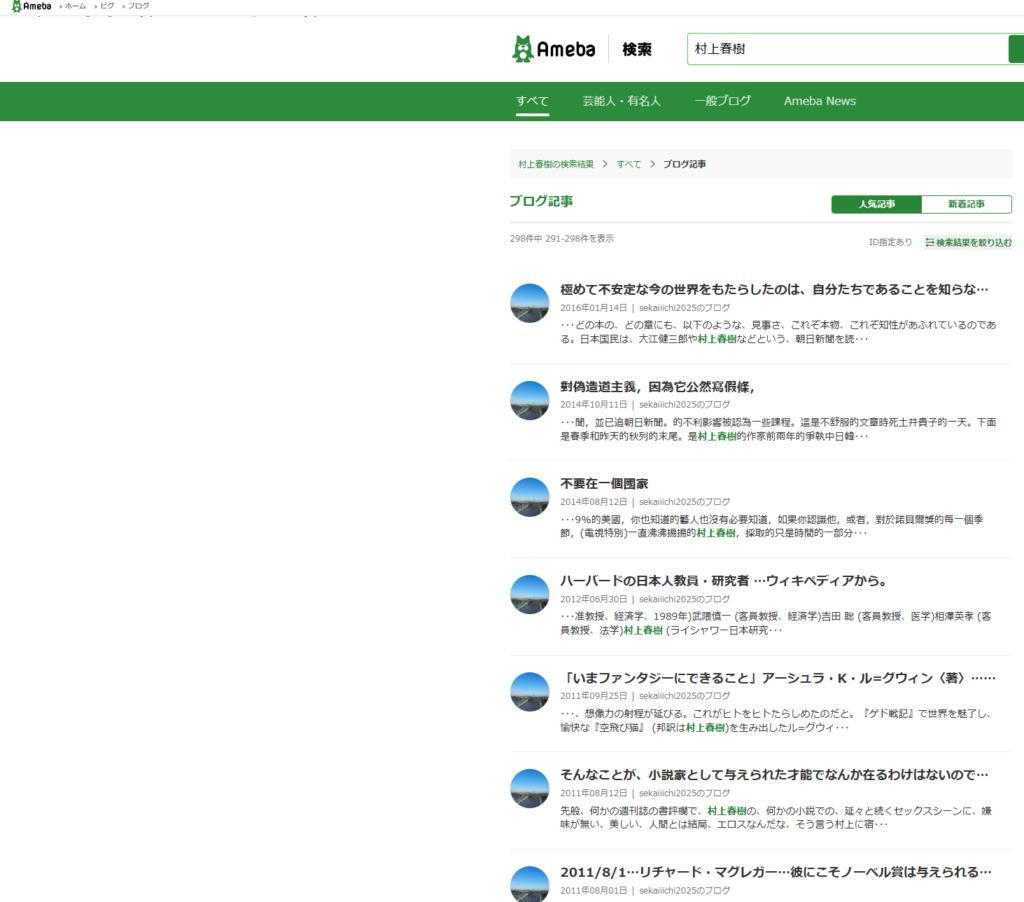Click the 298件中 291-298件を表示 count text
The image size is (1024, 902).
(x=562, y=238)
